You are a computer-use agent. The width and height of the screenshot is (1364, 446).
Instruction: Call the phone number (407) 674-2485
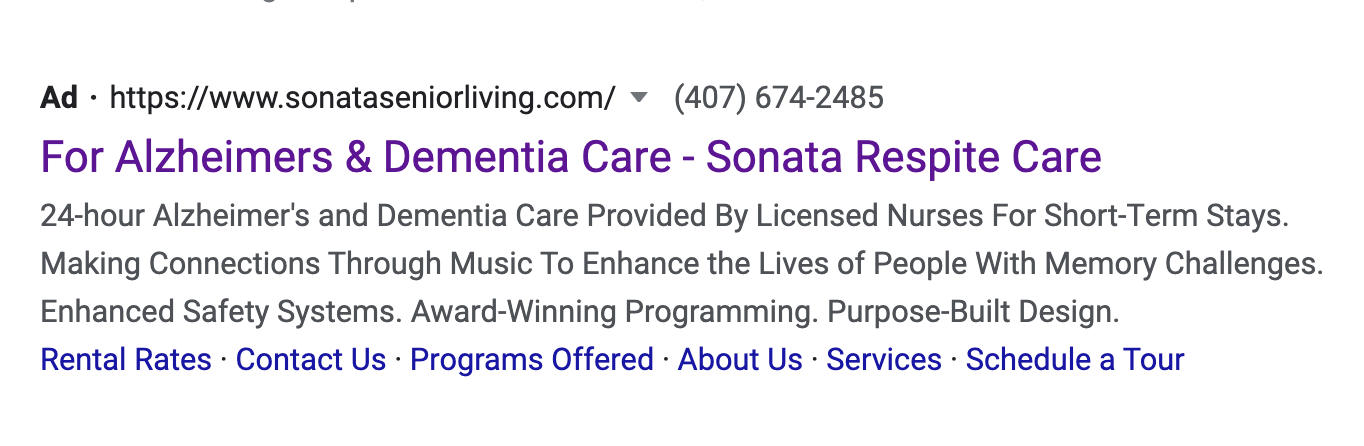tap(779, 98)
